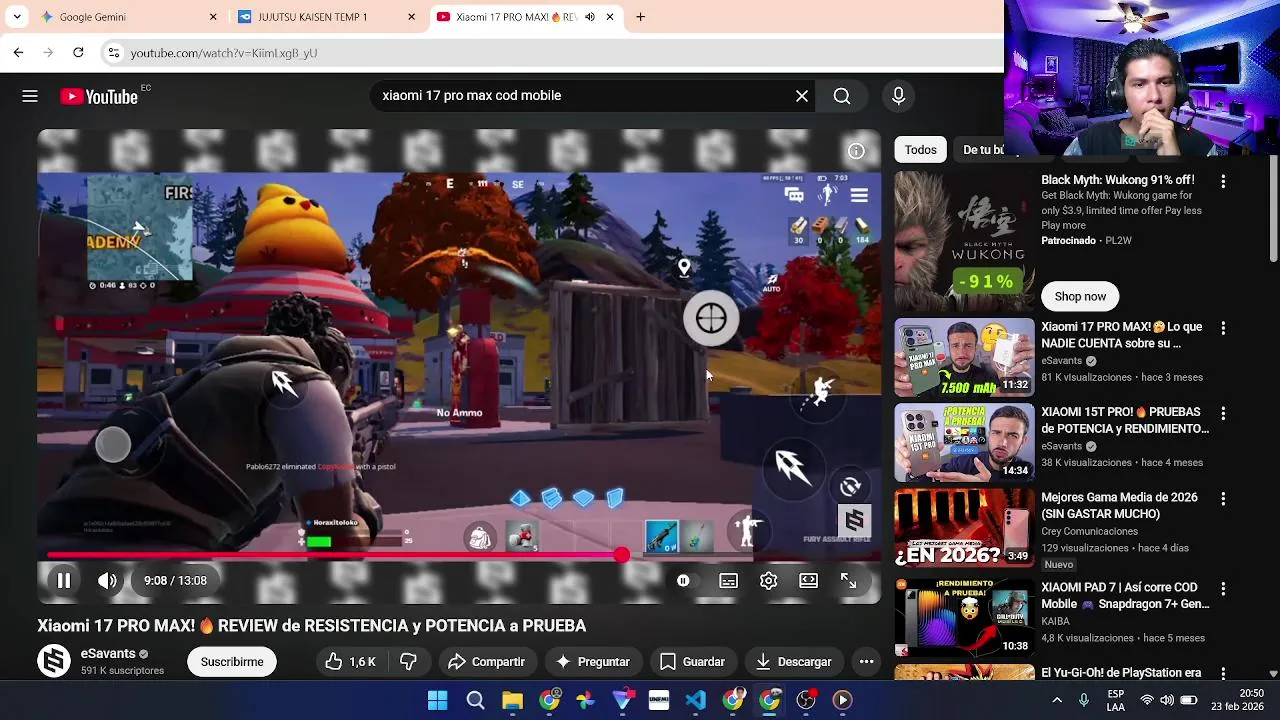The image size is (1280, 720).
Task: Mute the Xiaomi tab via speaker icon
Action: [x=590, y=17]
